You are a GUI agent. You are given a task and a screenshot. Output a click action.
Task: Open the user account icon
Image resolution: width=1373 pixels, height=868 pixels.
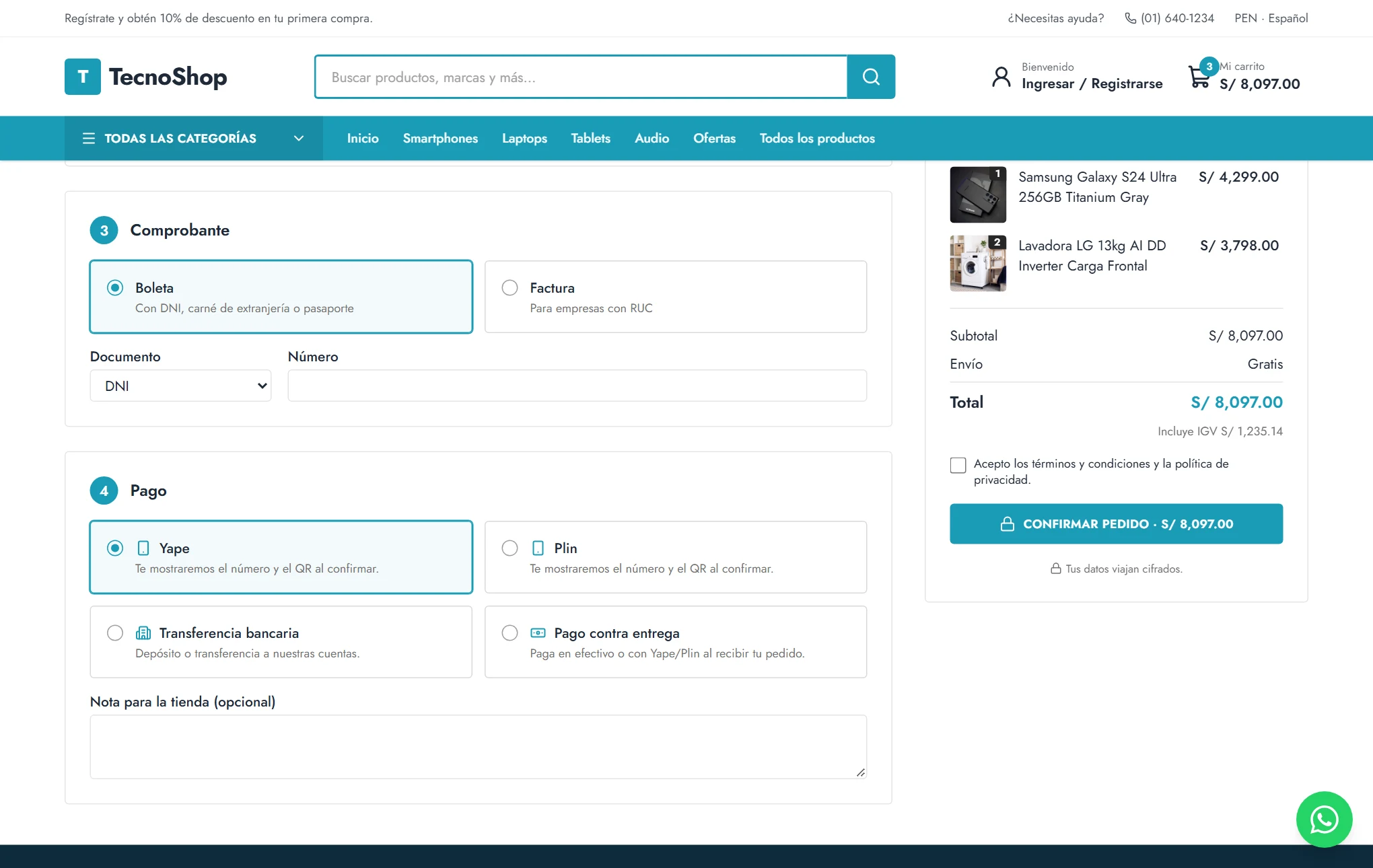coord(1001,77)
